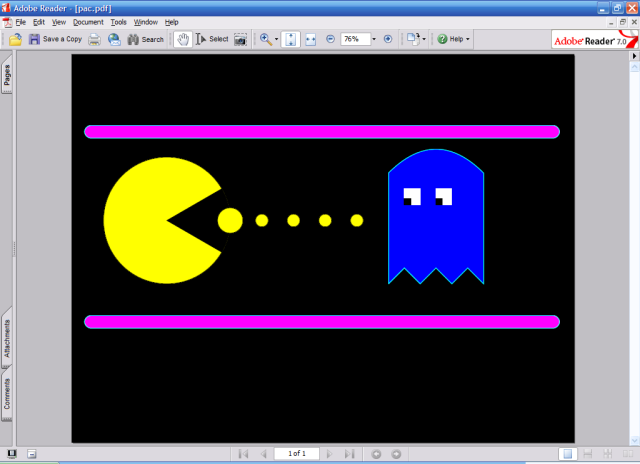
Task: Click the page number field 1 of 1
Action: 297,454
